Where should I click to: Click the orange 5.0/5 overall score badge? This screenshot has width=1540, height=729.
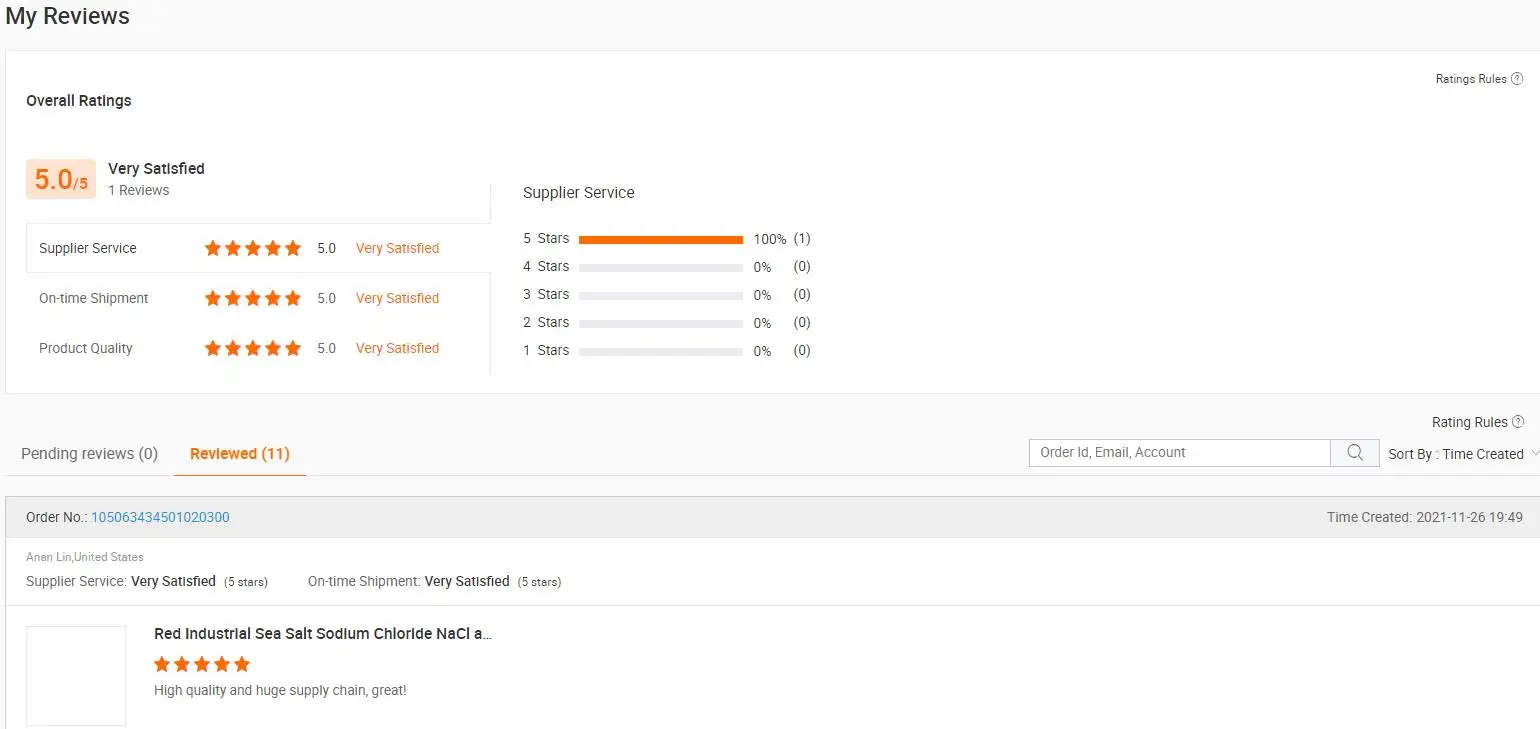(x=61, y=179)
